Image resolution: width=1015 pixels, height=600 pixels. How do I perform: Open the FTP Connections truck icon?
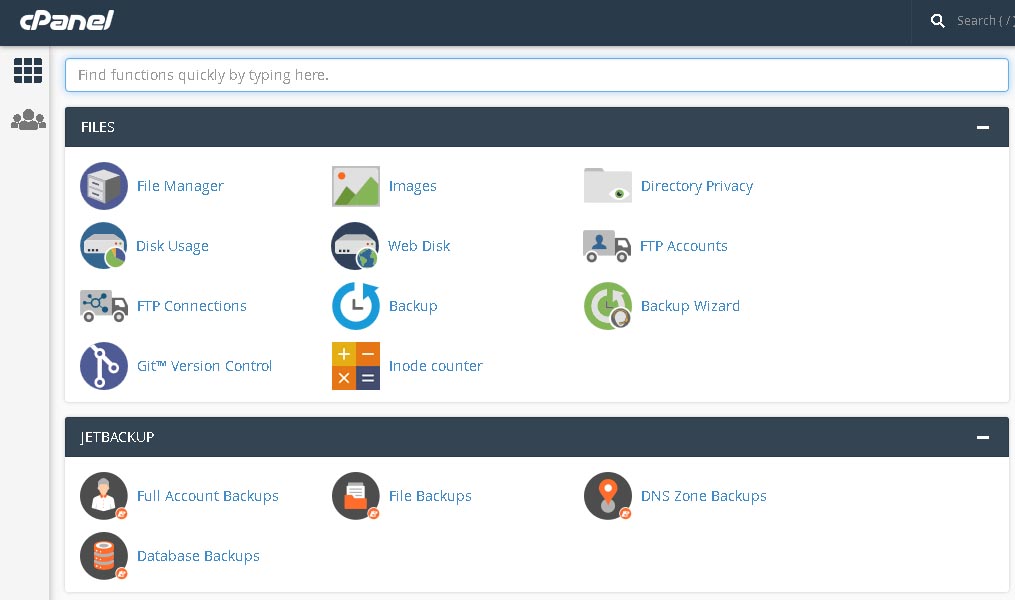[x=104, y=306]
